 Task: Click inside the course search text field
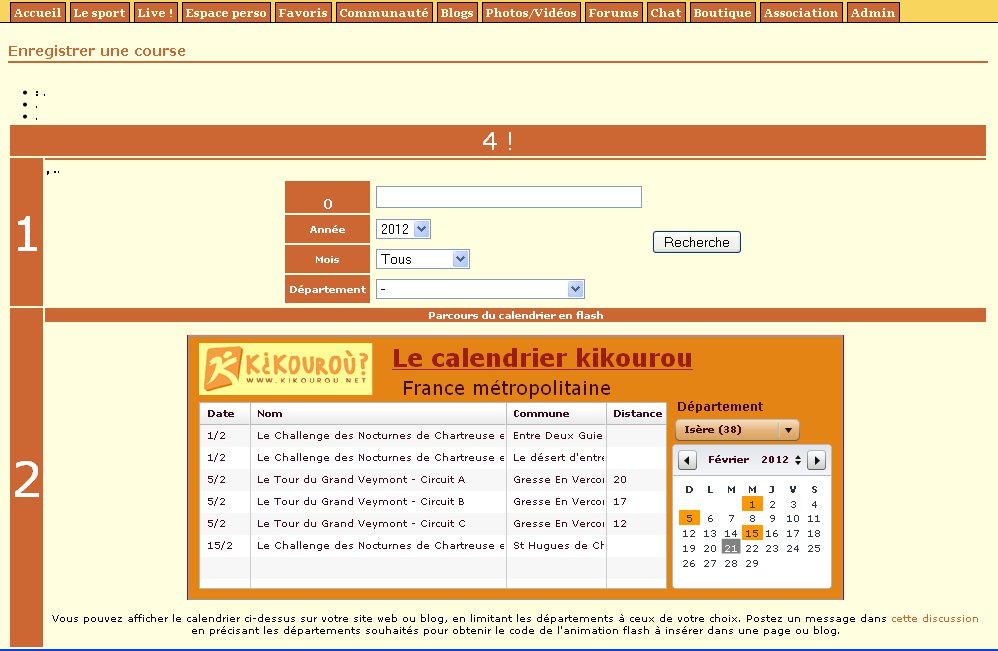tap(507, 196)
